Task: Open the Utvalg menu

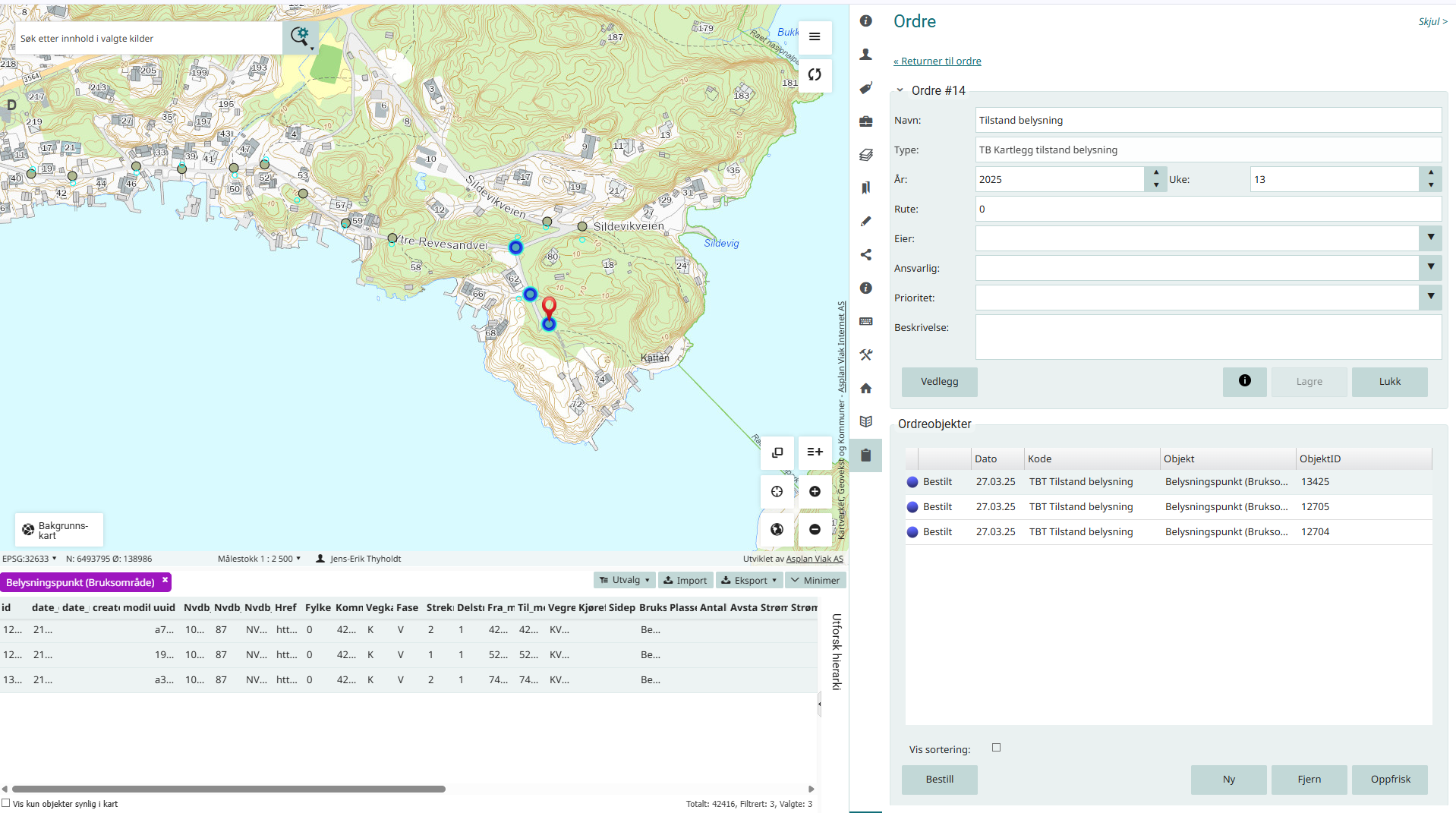Action: tap(625, 580)
